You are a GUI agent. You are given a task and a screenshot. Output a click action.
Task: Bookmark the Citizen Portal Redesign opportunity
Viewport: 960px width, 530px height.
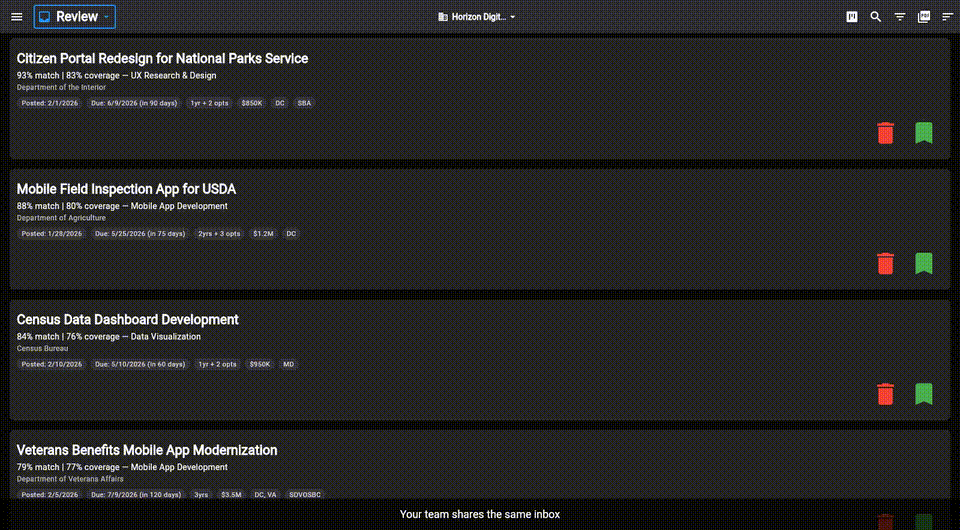click(924, 133)
